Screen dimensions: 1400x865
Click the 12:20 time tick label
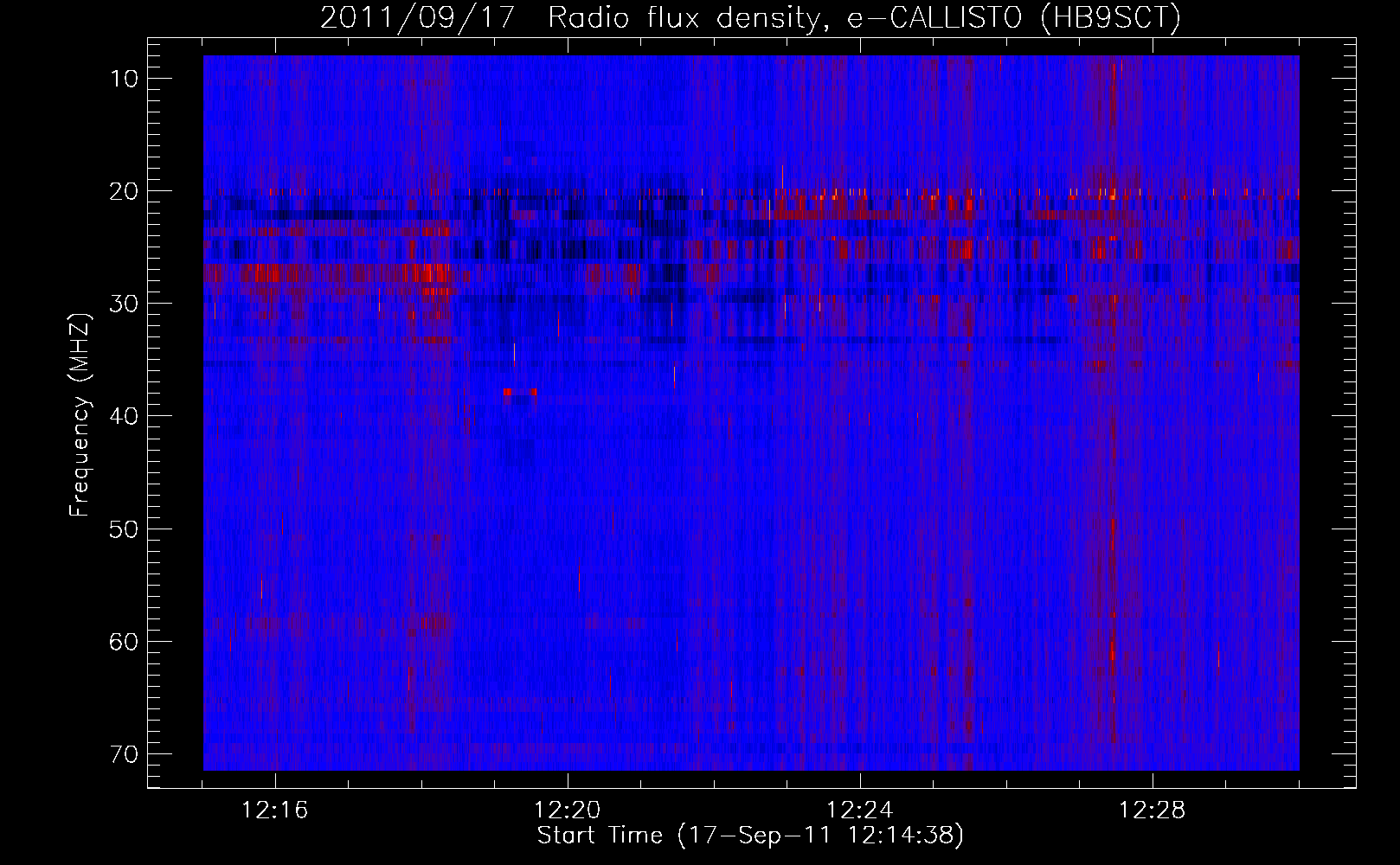point(568,811)
